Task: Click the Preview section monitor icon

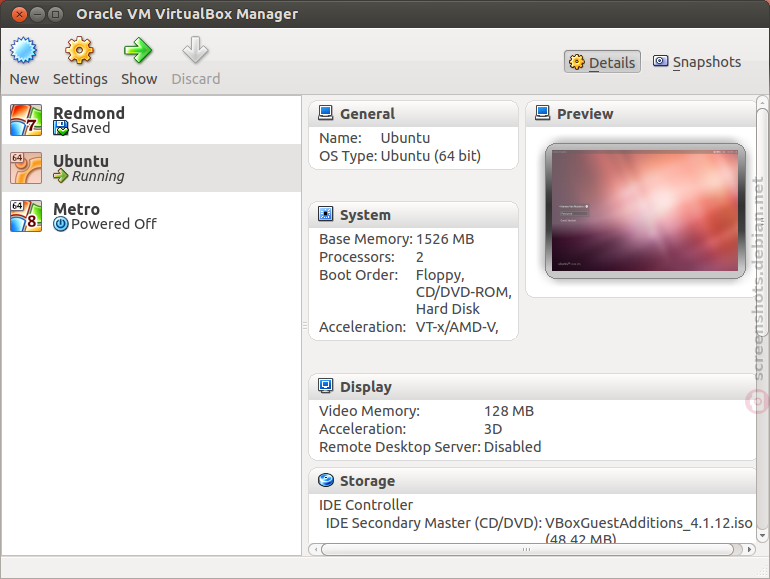Action: (x=543, y=113)
